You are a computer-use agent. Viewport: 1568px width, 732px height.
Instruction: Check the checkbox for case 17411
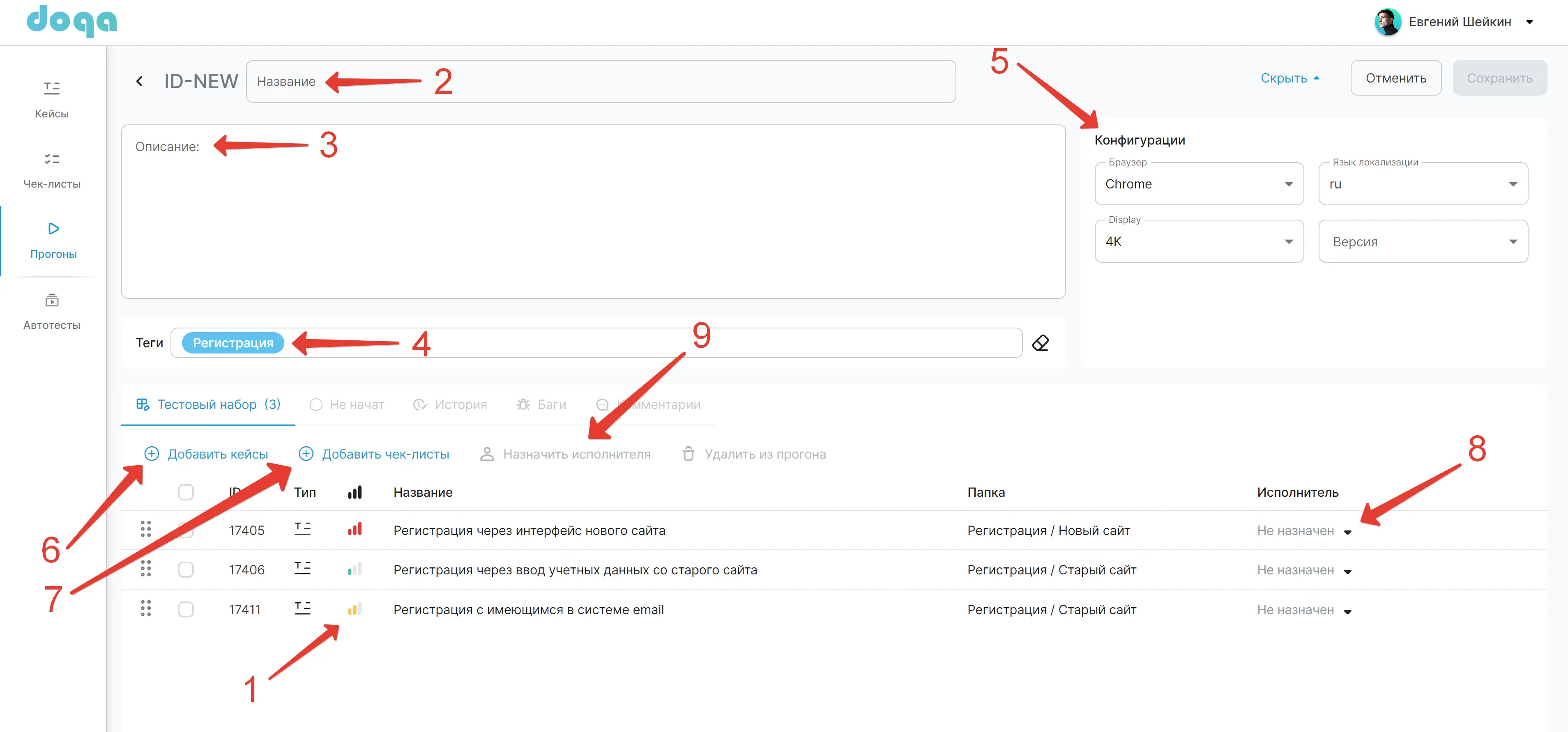186,609
